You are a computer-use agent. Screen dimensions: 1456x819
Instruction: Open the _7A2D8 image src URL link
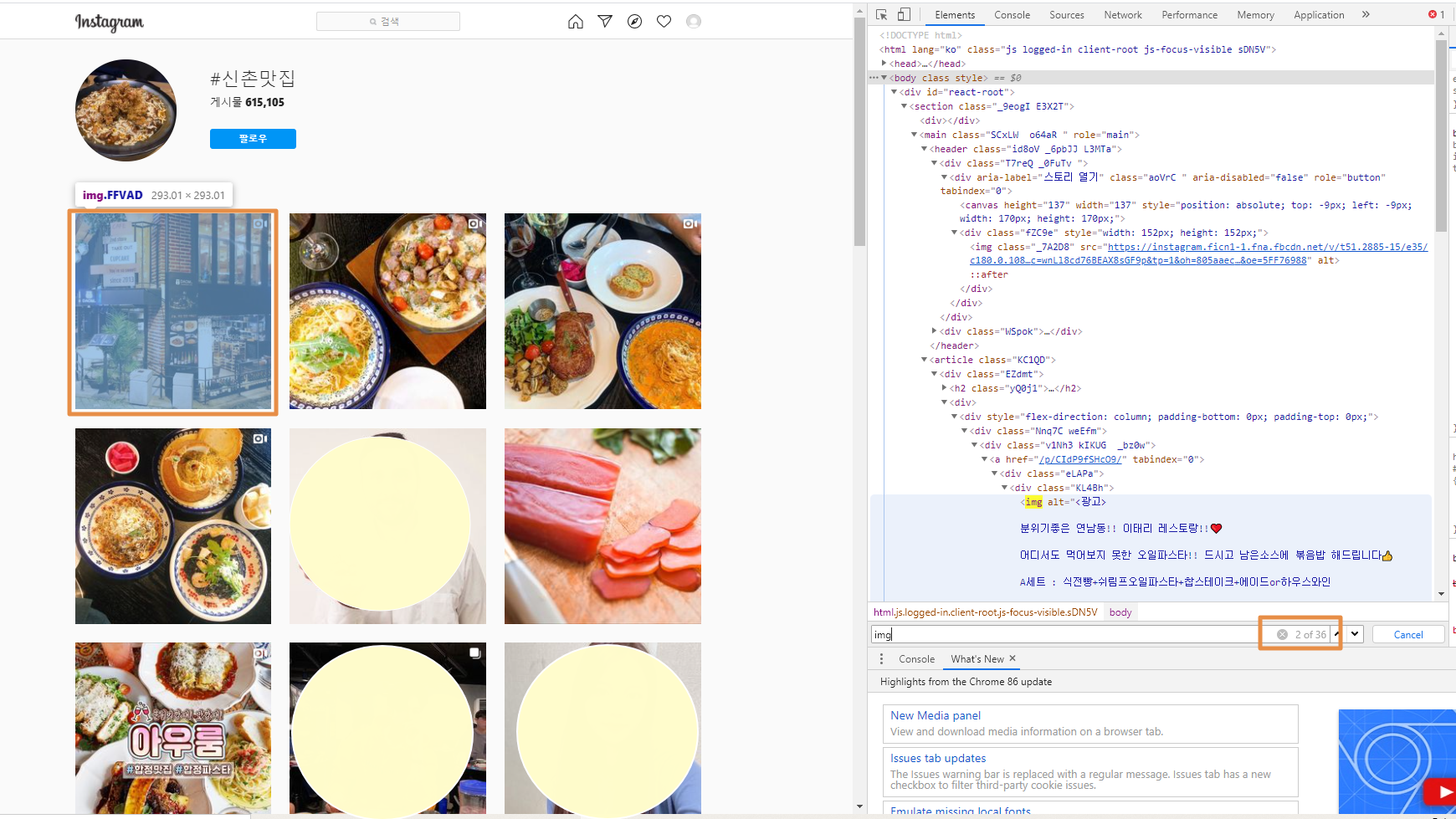[x=1199, y=253]
